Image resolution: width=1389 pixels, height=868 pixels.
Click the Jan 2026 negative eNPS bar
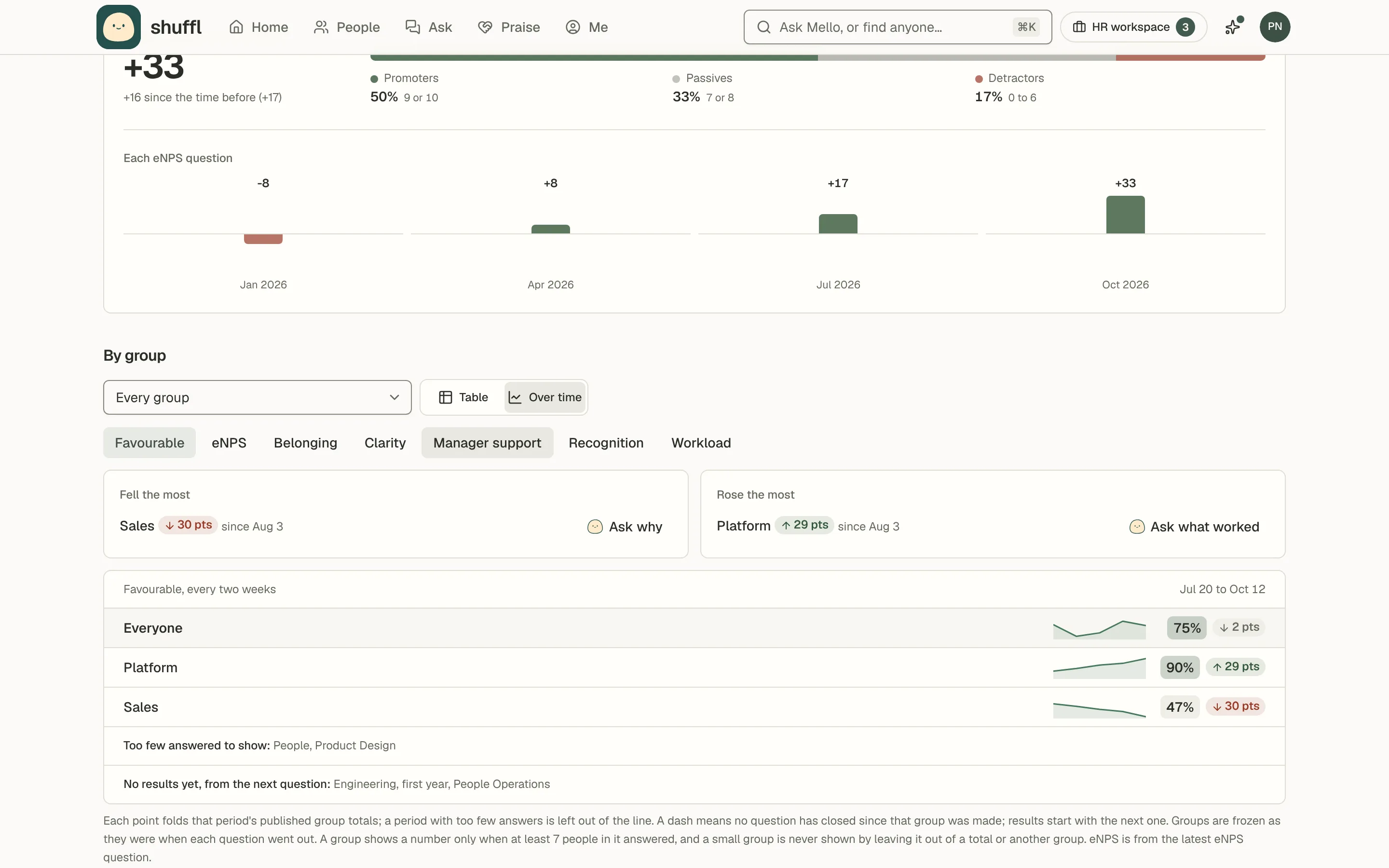pyautogui.click(x=263, y=239)
